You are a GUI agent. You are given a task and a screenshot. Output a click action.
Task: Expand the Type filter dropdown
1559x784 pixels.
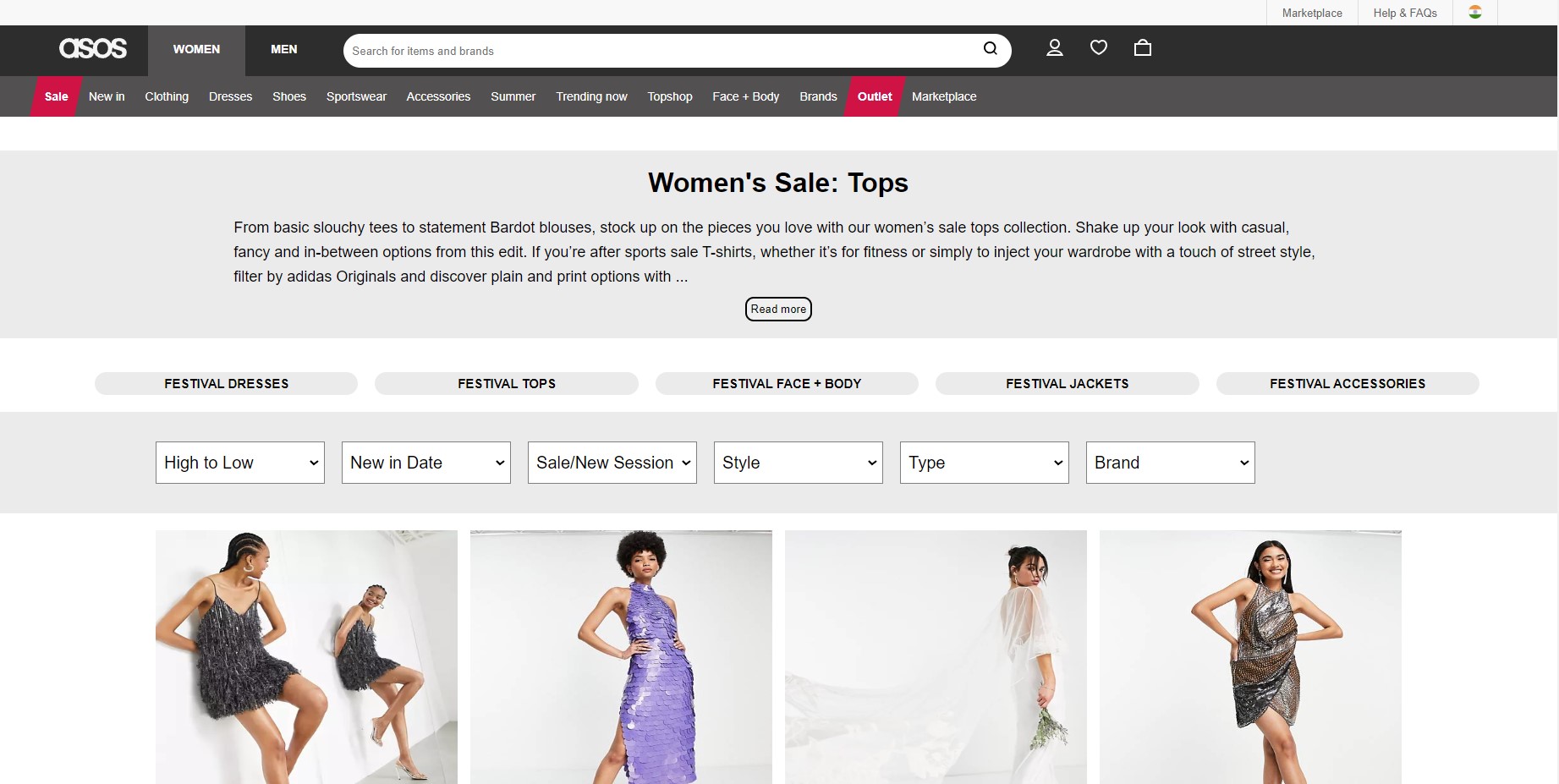click(x=985, y=463)
